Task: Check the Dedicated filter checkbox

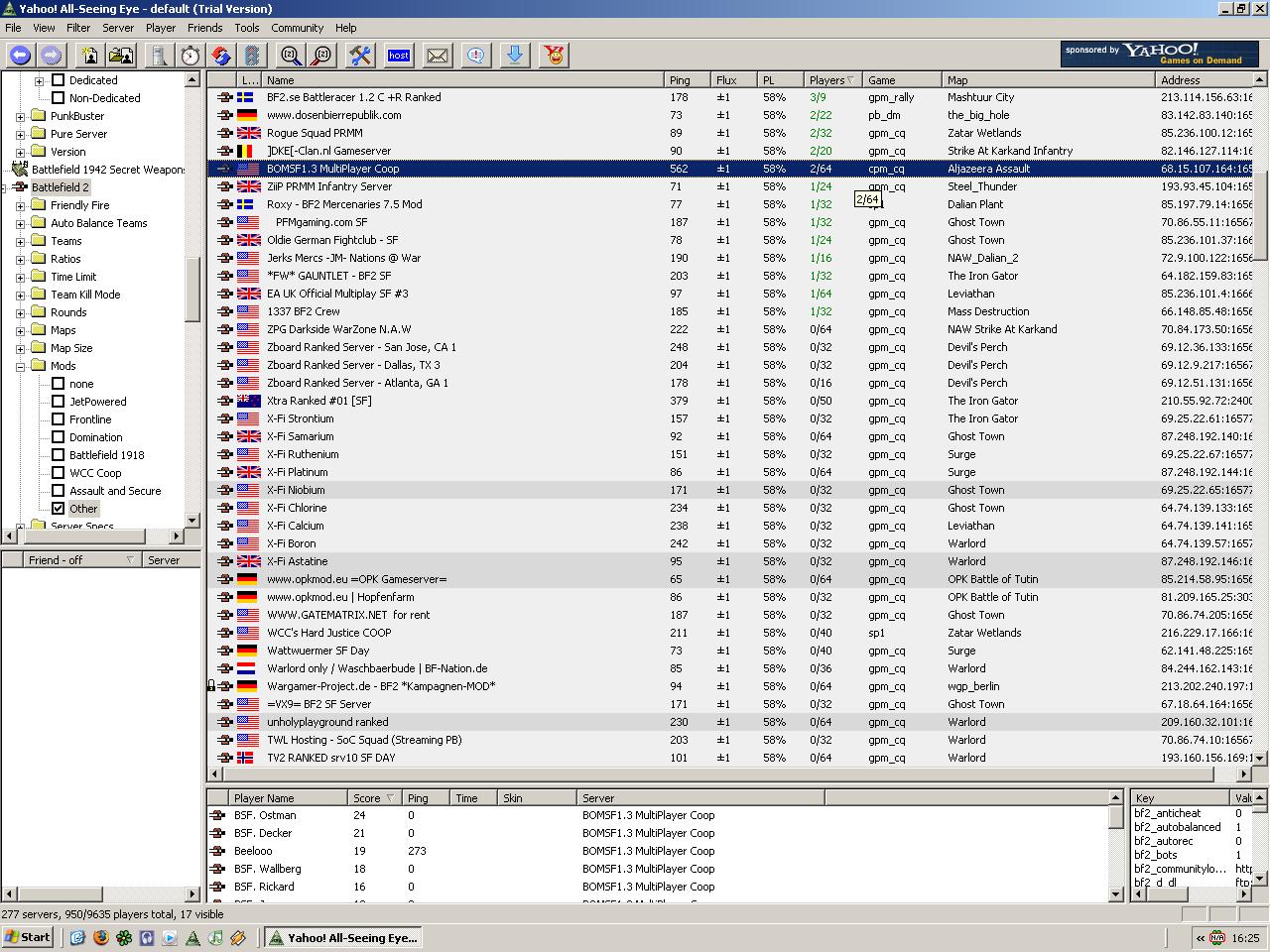Action: coord(58,80)
